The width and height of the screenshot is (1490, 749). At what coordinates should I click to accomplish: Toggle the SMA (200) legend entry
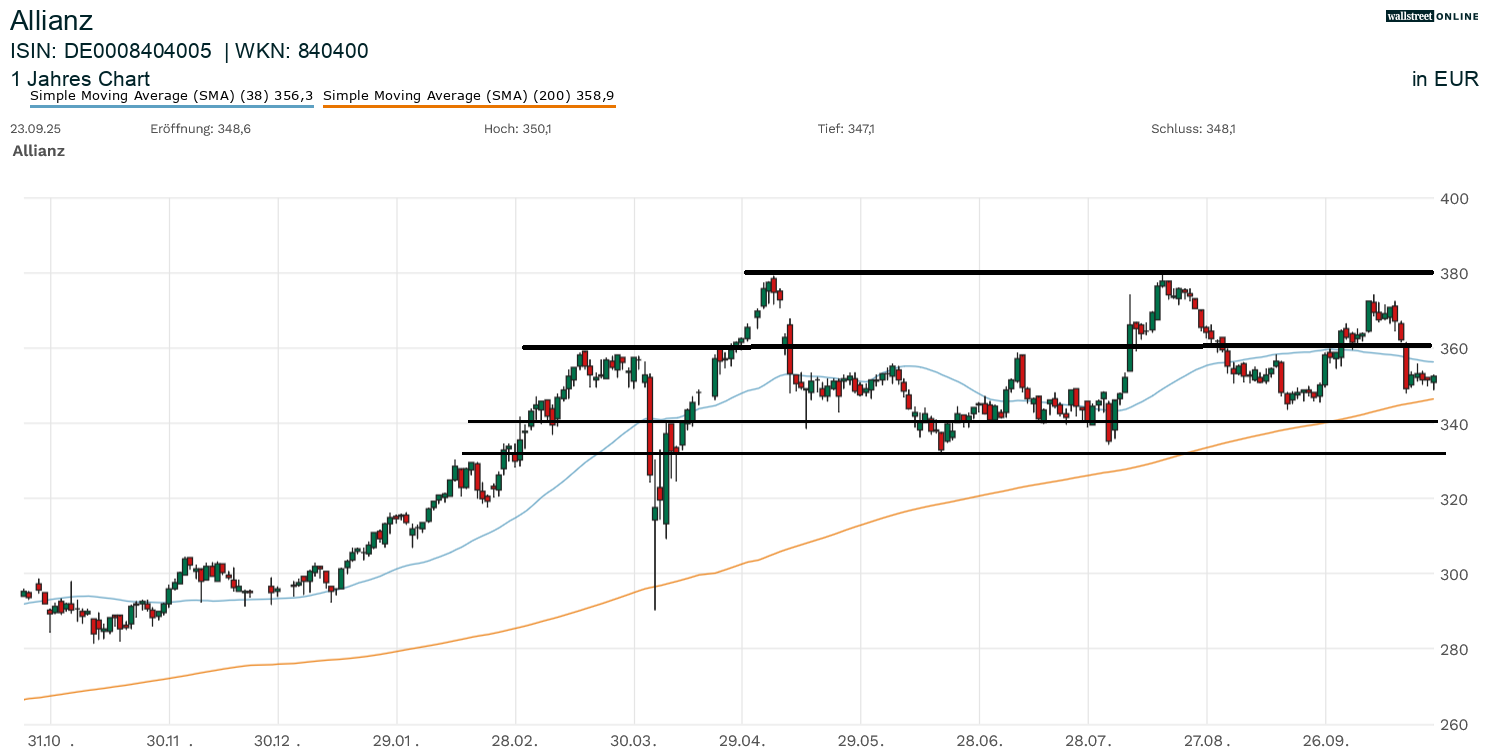pos(468,96)
